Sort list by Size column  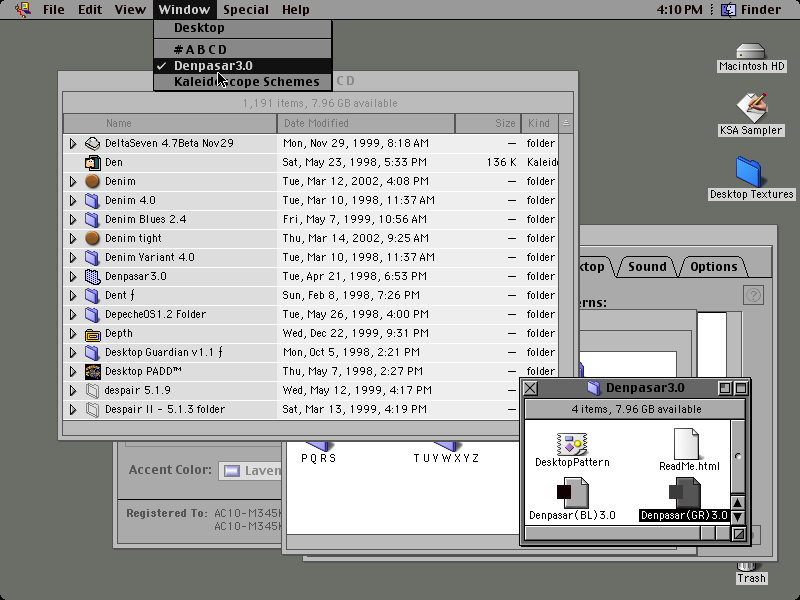pos(488,123)
